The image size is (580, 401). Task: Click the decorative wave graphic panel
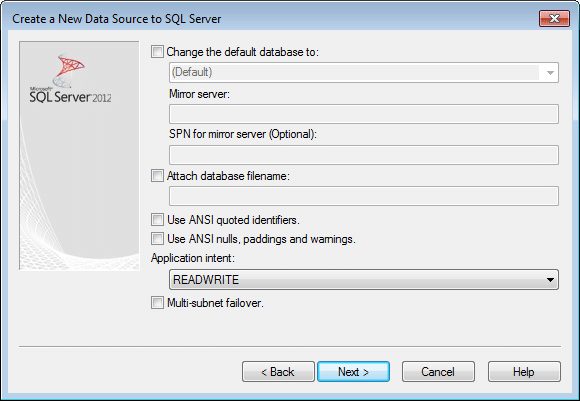click(79, 155)
